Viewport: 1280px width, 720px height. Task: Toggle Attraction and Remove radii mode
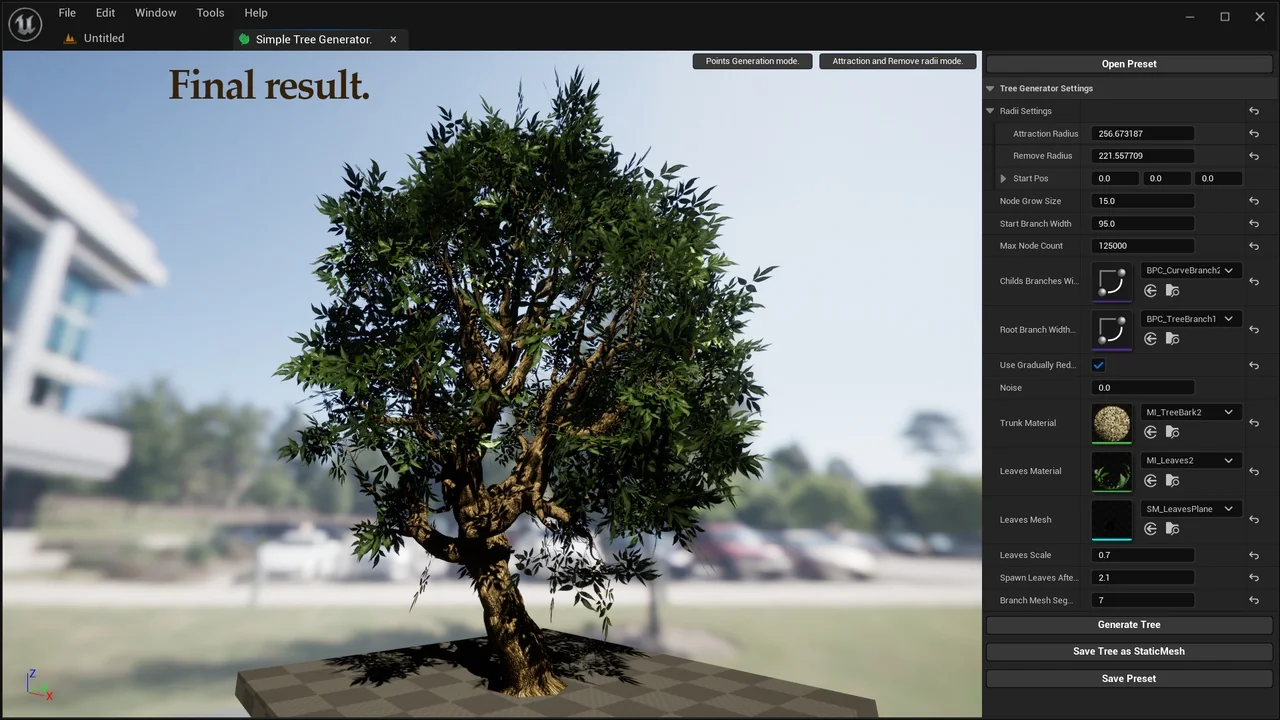[897, 61]
